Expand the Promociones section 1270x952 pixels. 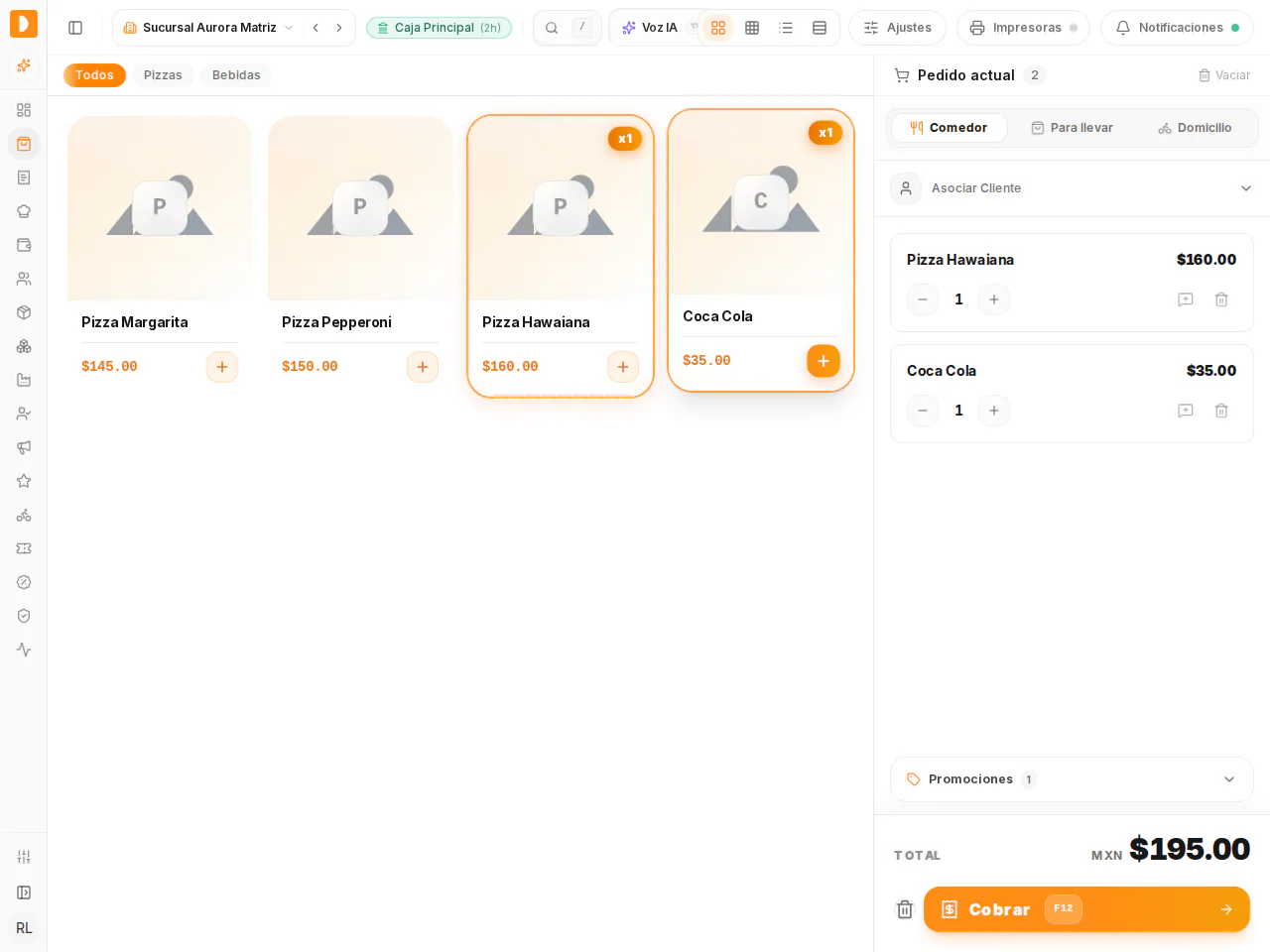click(x=1072, y=779)
